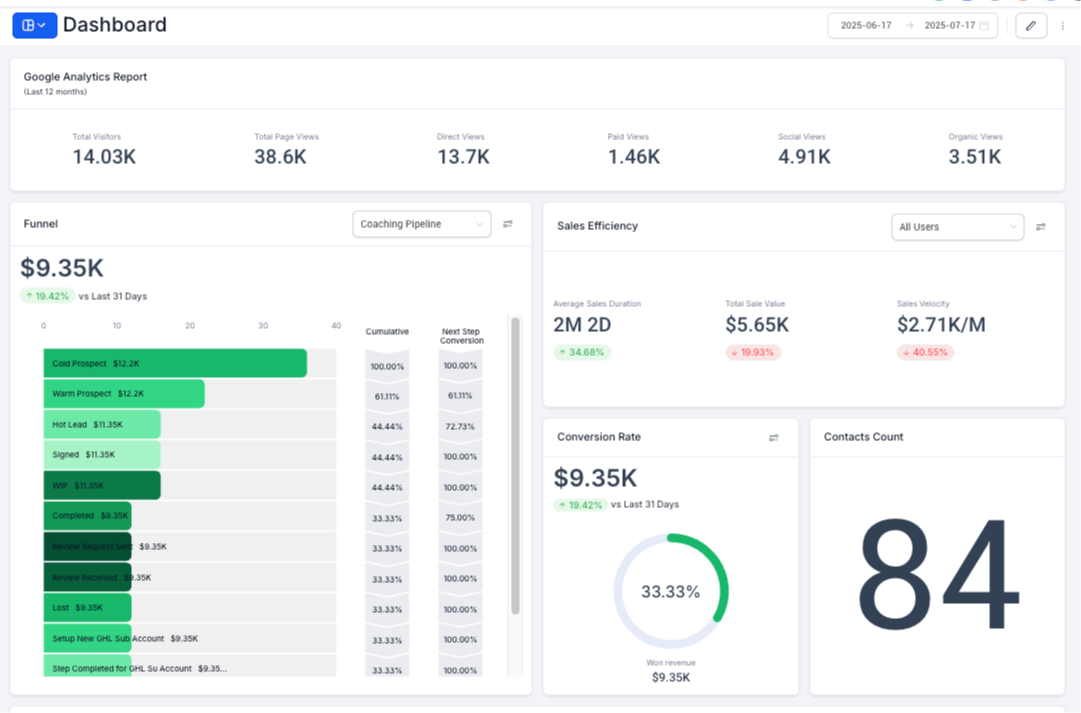Expand the All Users dropdown
This screenshot has height=713, width=1081.
(957, 227)
